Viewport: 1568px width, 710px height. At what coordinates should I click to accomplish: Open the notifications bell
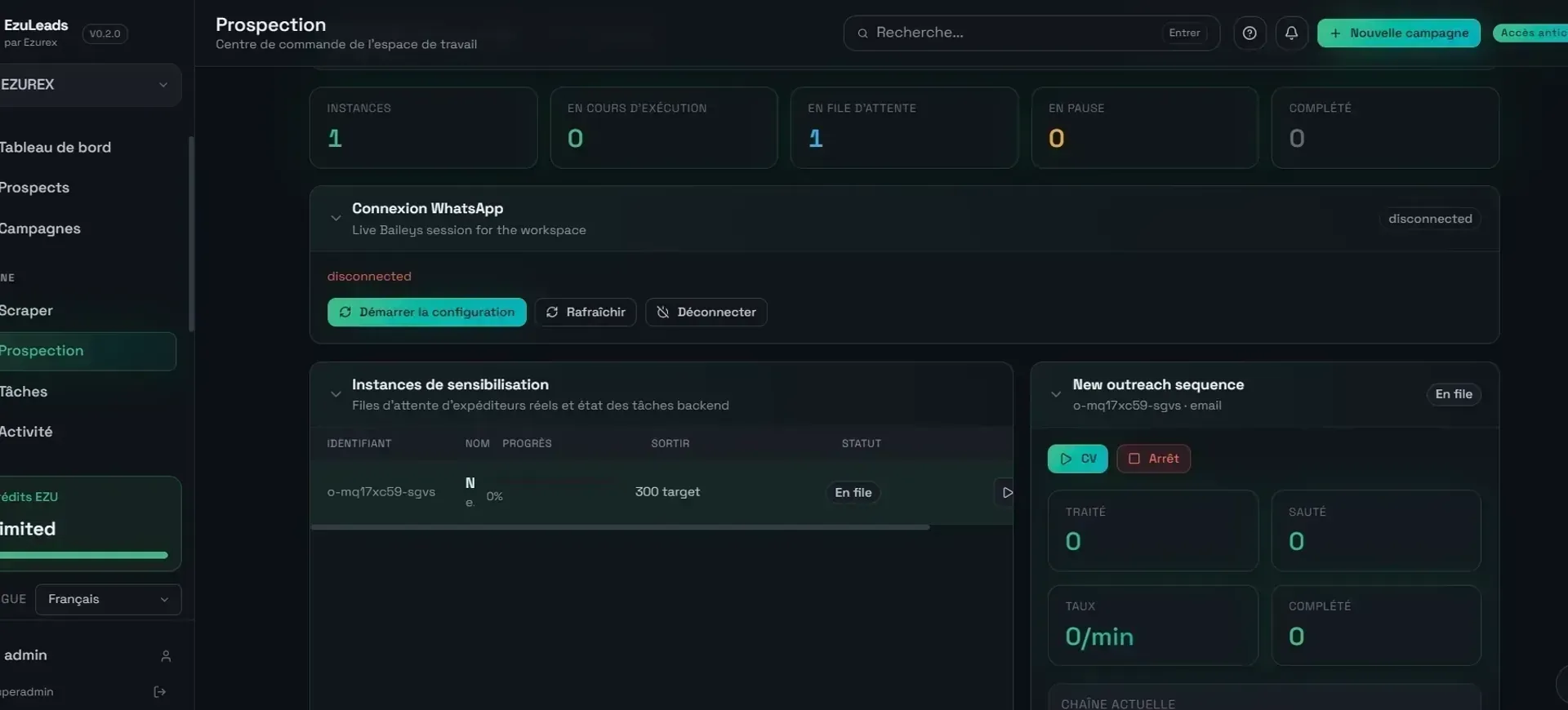(1291, 33)
